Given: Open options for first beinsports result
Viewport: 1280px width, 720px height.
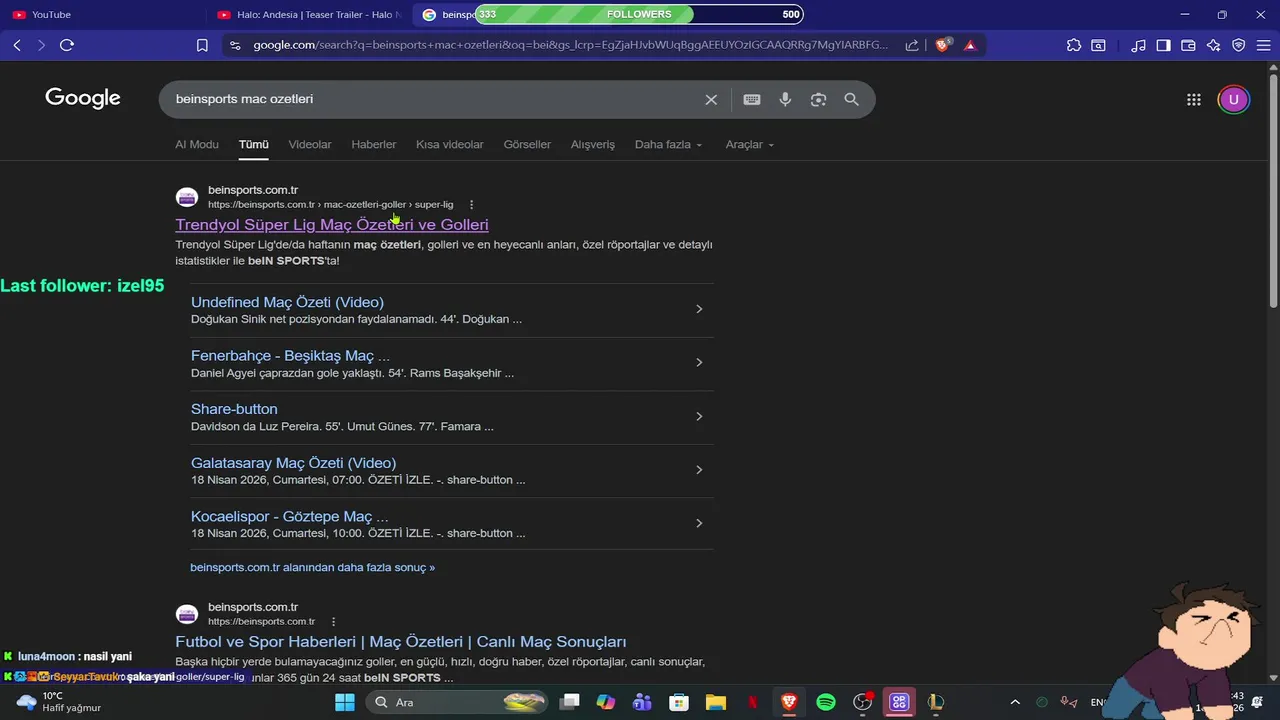Looking at the screenshot, I should [472, 204].
